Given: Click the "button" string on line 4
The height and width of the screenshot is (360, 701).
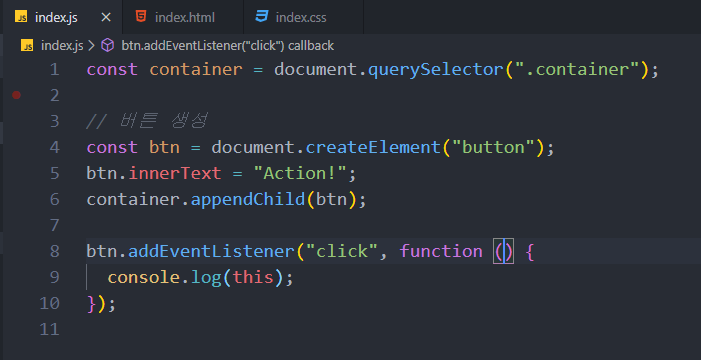Looking at the screenshot, I should point(494,147).
